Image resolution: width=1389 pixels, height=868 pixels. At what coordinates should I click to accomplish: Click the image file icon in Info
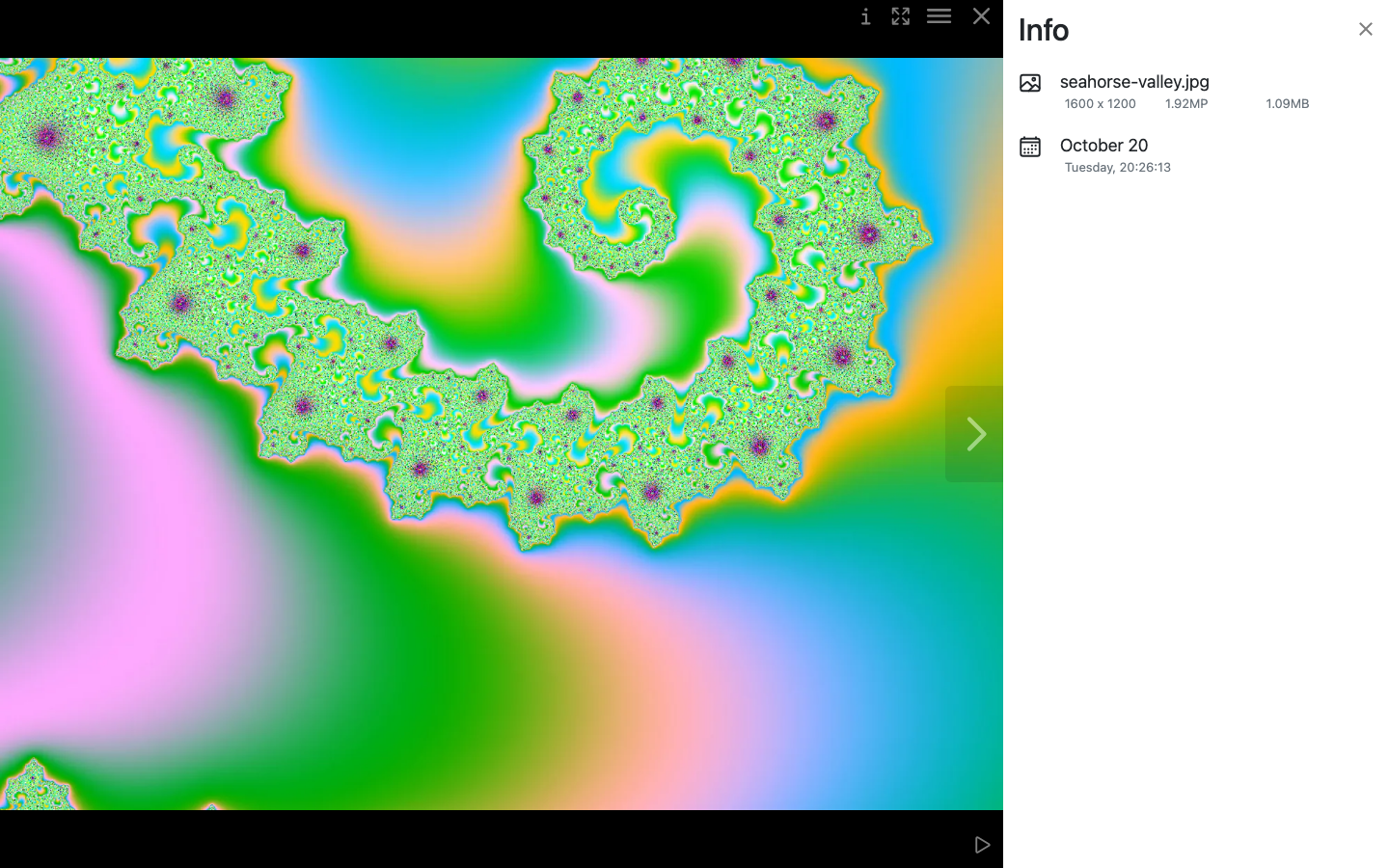click(x=1030, y=83)
